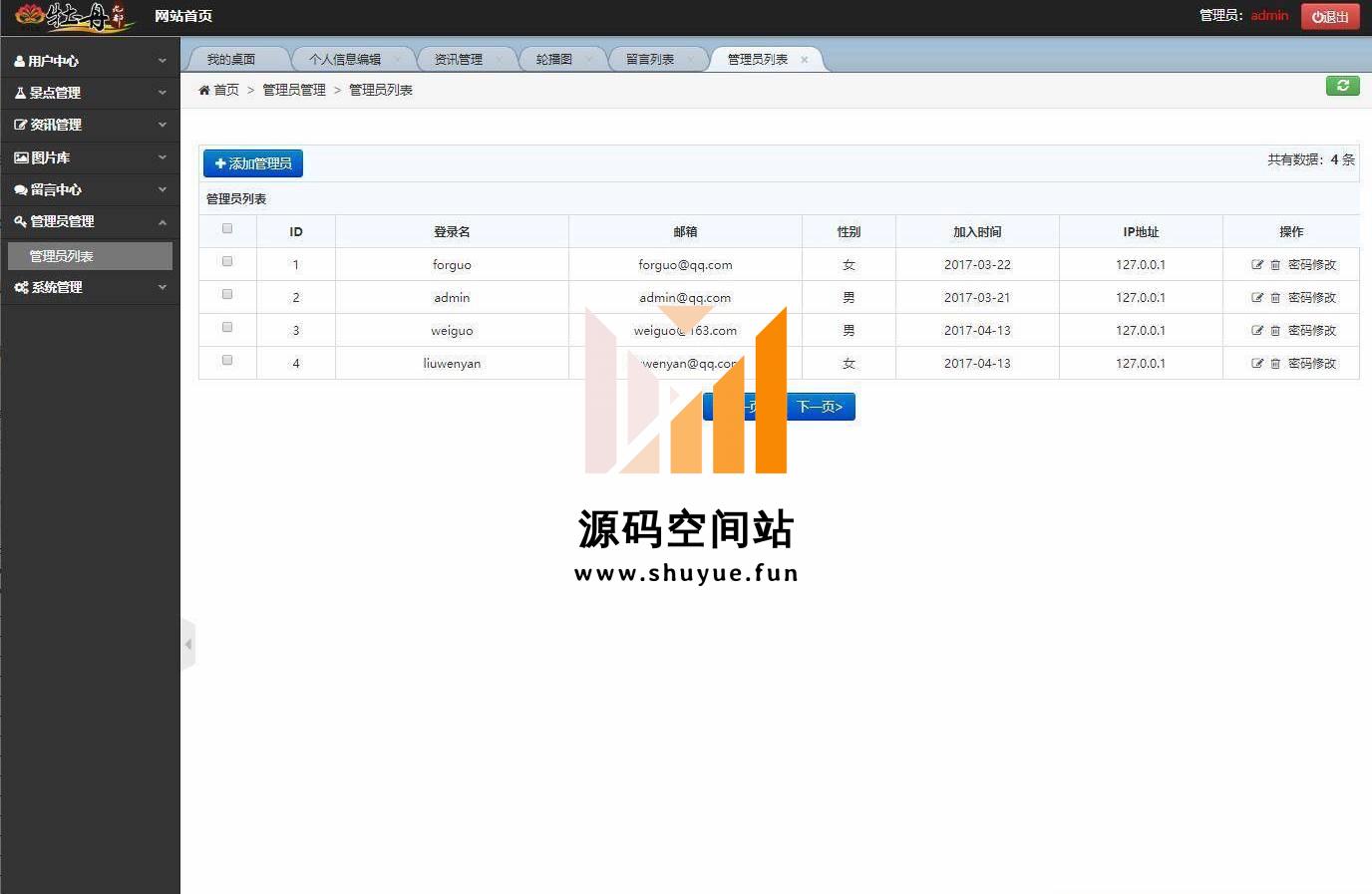Click the green refresh icon button
Screen dimensions: 1372x894
pos(1343,86)
